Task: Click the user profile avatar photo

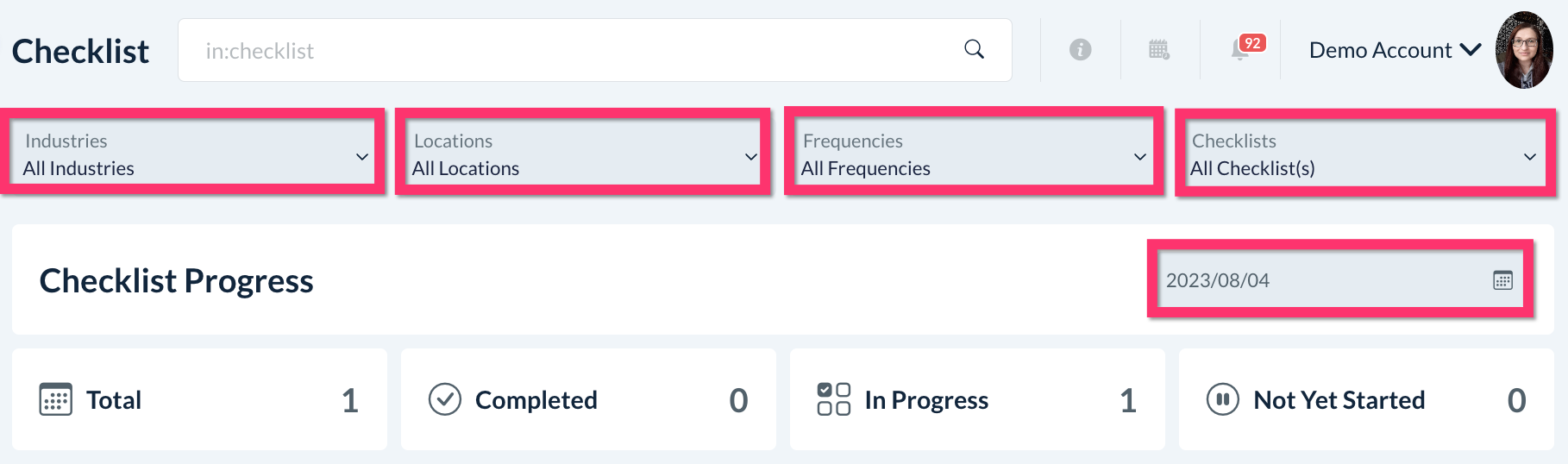Action: (x=1524, y=50)
